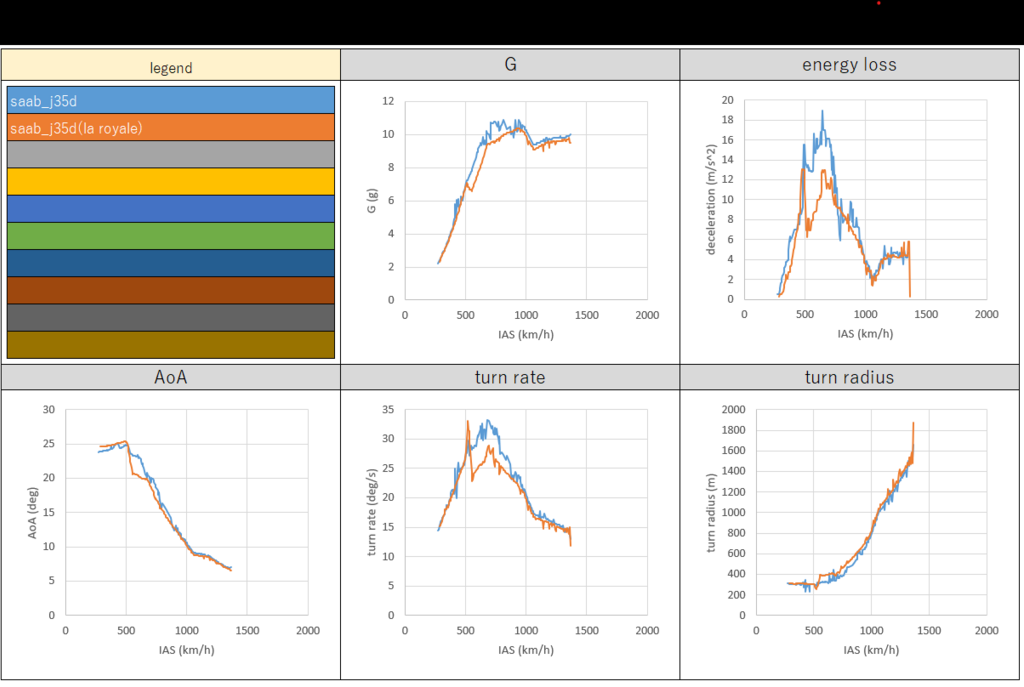Click the olive bottom legend swatch
This screenshot has width=1024, height=687.
click(170, 344)
